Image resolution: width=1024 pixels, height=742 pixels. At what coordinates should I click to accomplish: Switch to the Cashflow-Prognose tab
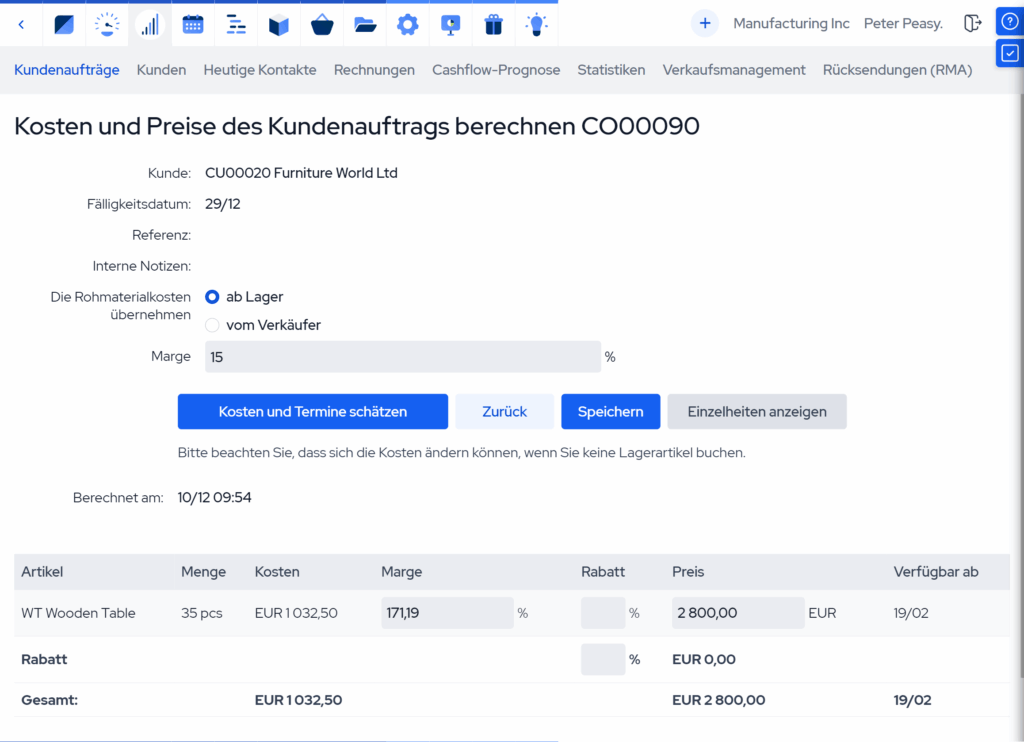(x=496, y=70)
